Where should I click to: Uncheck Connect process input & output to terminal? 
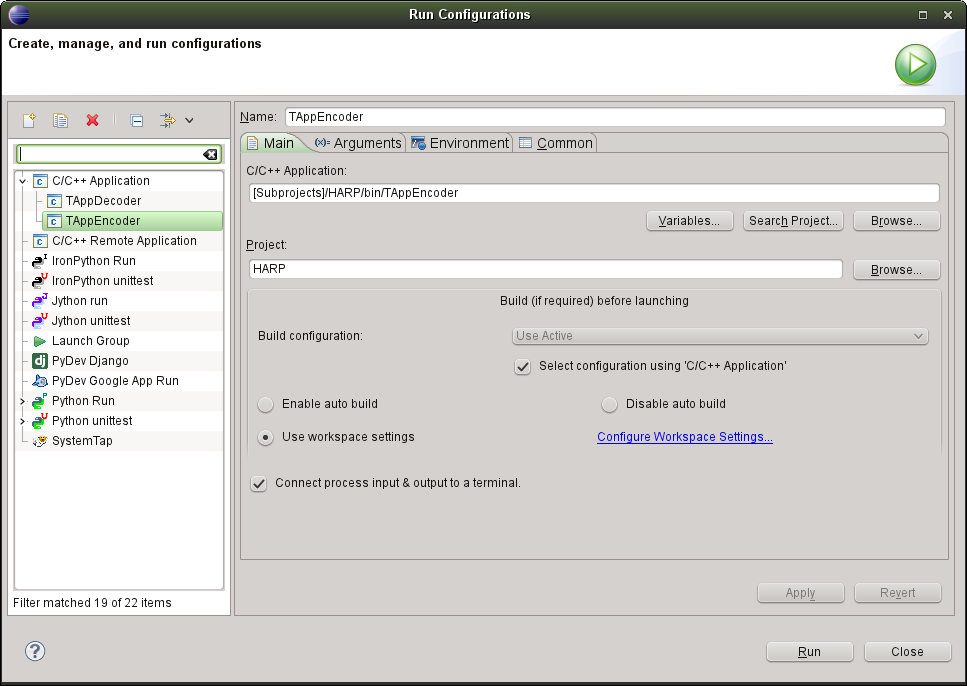(x=259, y=483)
